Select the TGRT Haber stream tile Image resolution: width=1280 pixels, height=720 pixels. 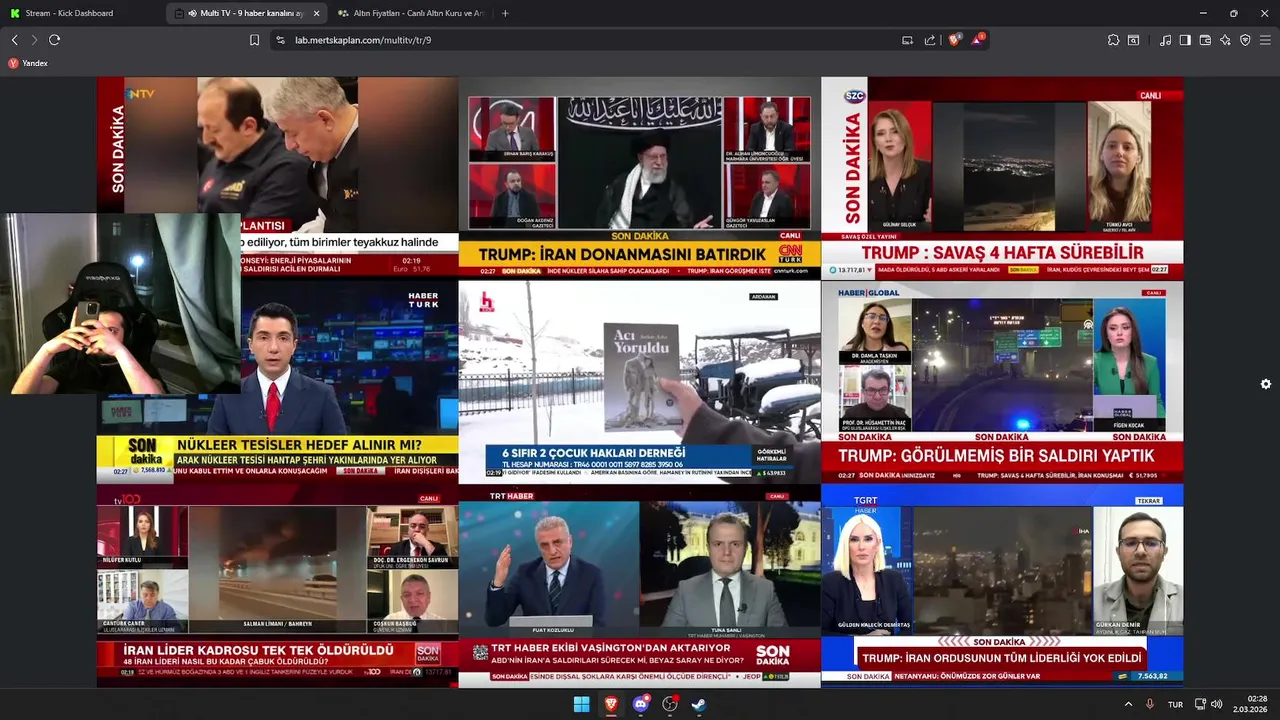click(1002, 586)
